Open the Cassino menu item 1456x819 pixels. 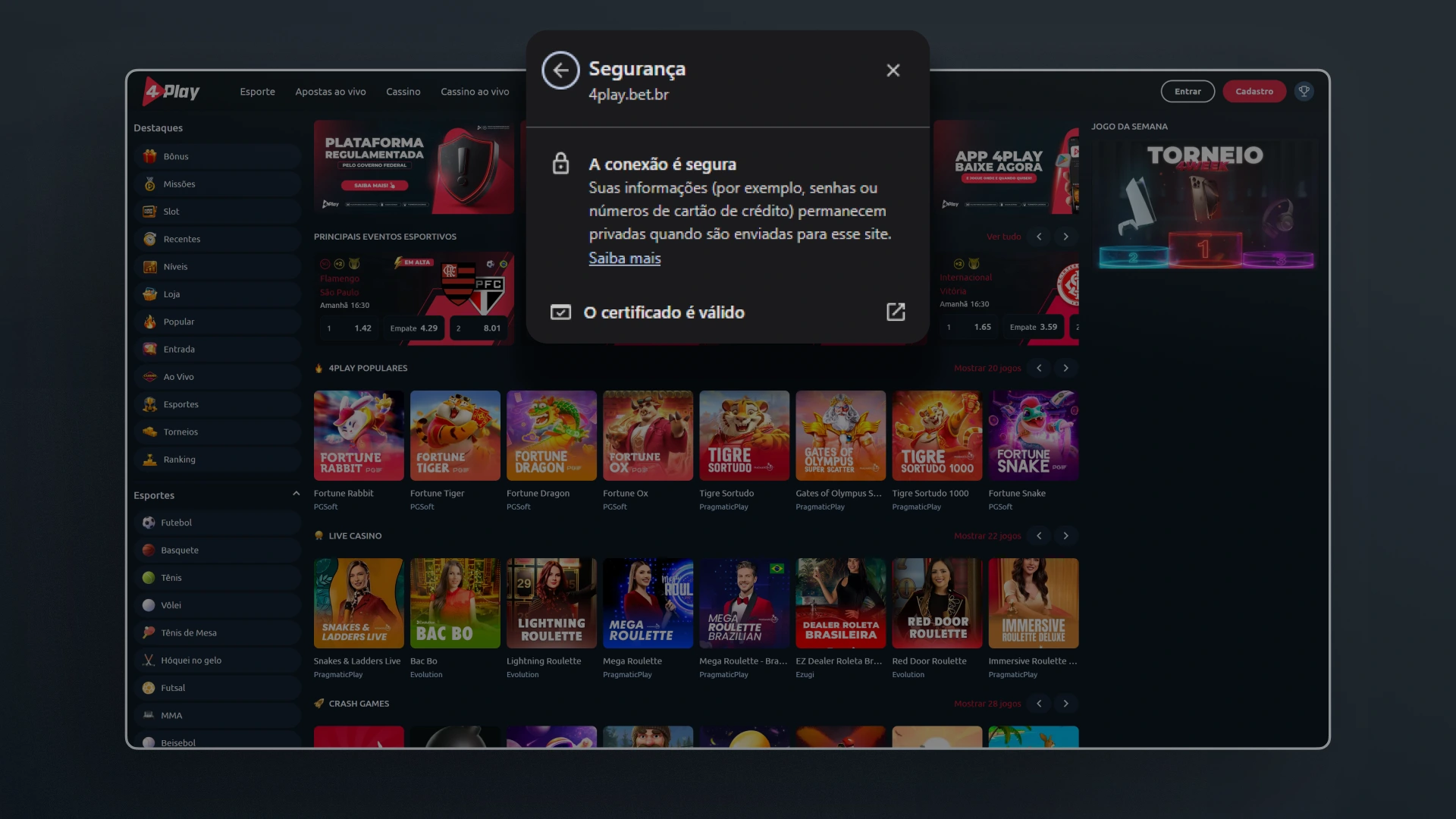tap(403, 92)
